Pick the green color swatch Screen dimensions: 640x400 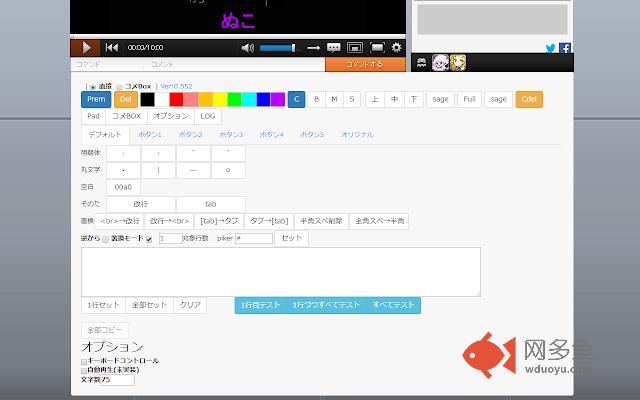234,100
